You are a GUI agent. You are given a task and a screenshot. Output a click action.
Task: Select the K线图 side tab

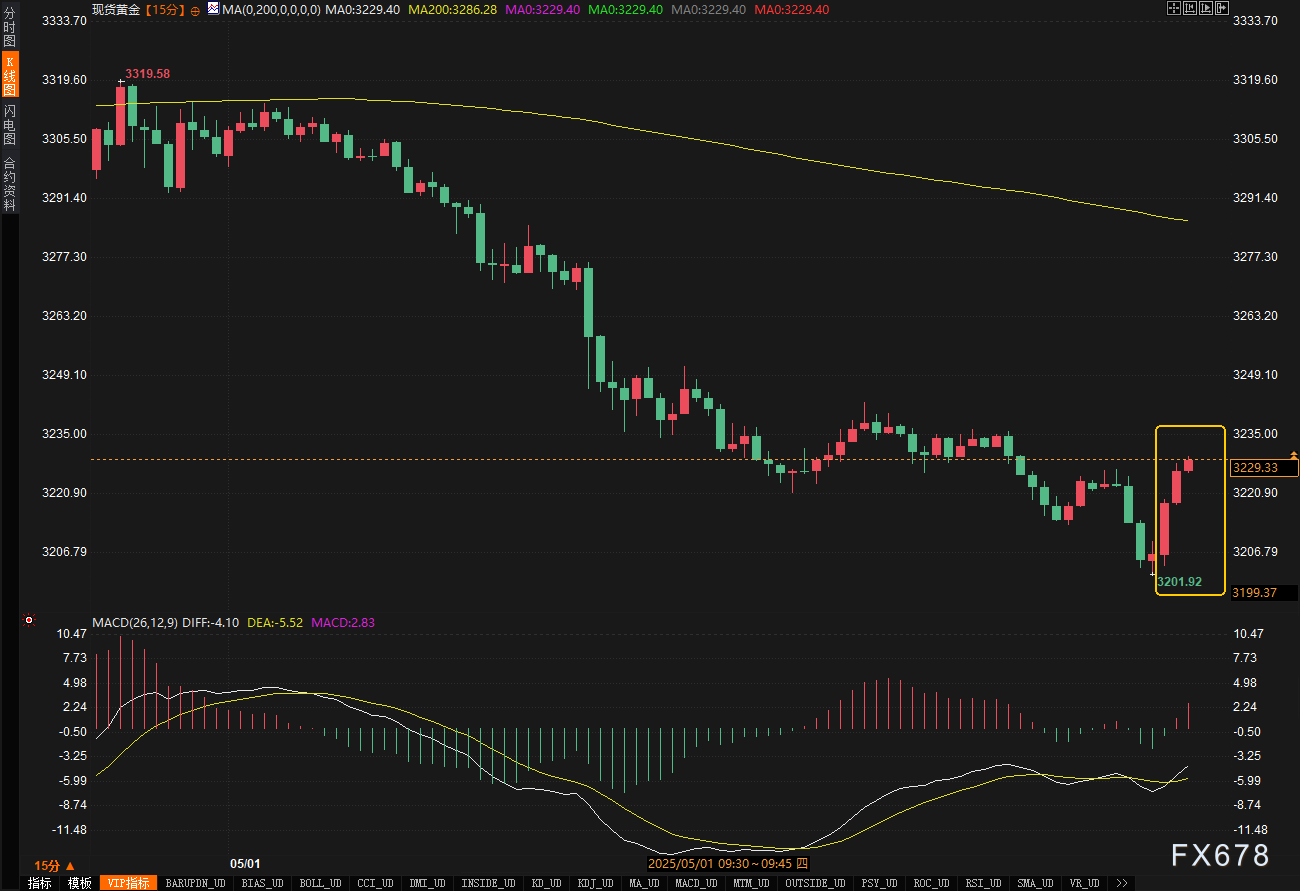click(x=9, y=75)
